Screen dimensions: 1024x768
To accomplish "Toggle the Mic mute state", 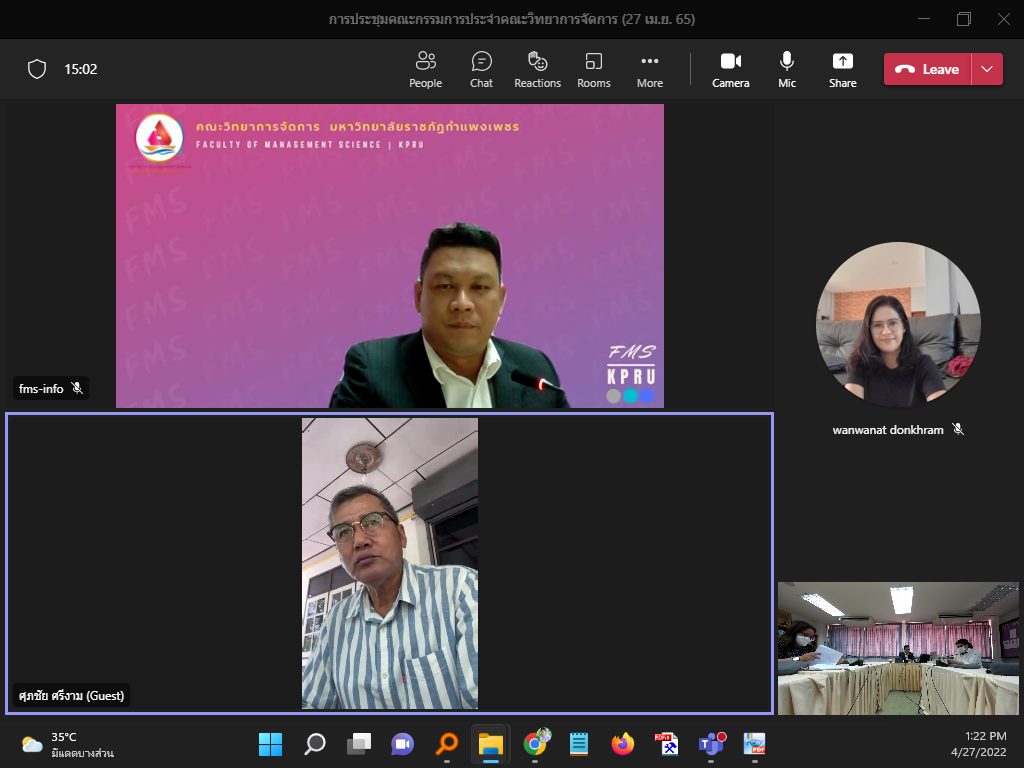I will pyautogui.click(x=787, y=69).
